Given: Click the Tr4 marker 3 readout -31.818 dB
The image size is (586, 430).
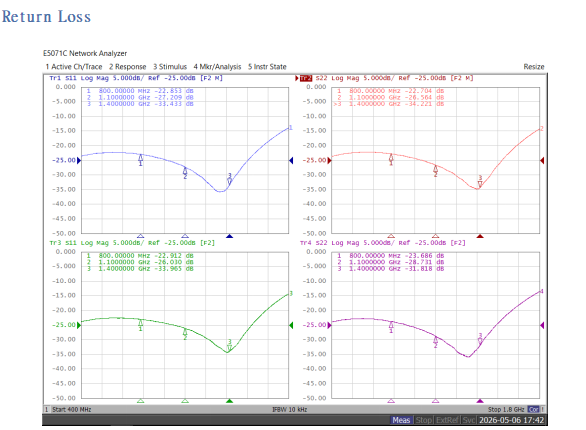Looking at the screenshot, I should [x=391, y=269].
